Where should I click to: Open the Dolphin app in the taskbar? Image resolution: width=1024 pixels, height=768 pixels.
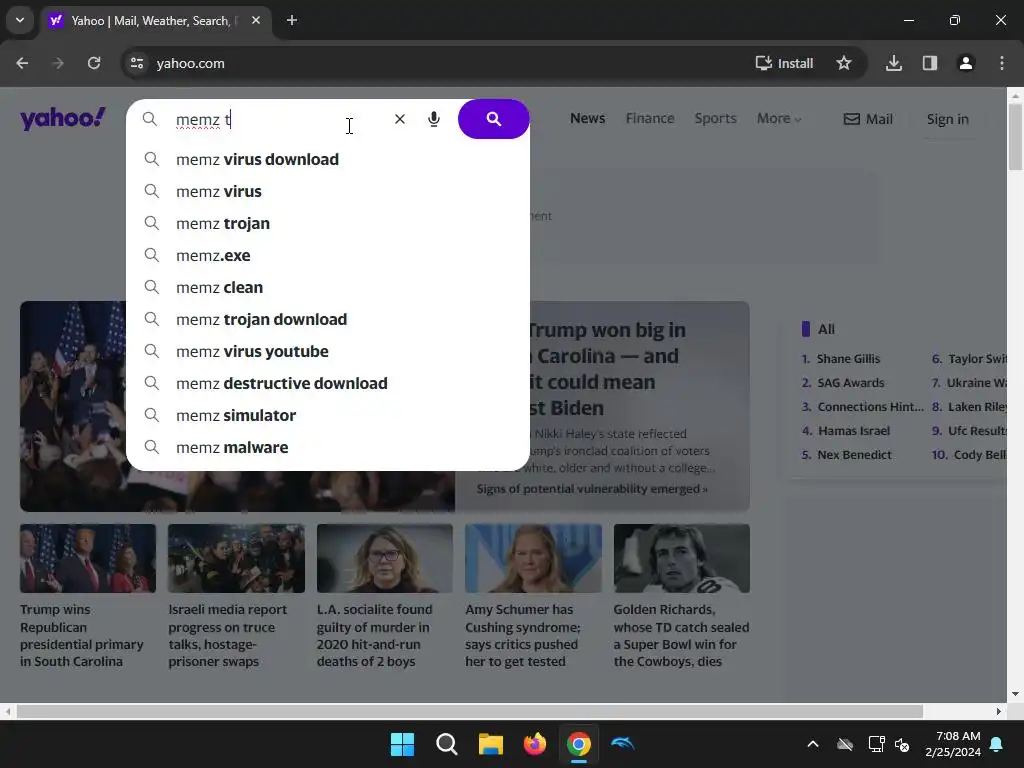622,744
